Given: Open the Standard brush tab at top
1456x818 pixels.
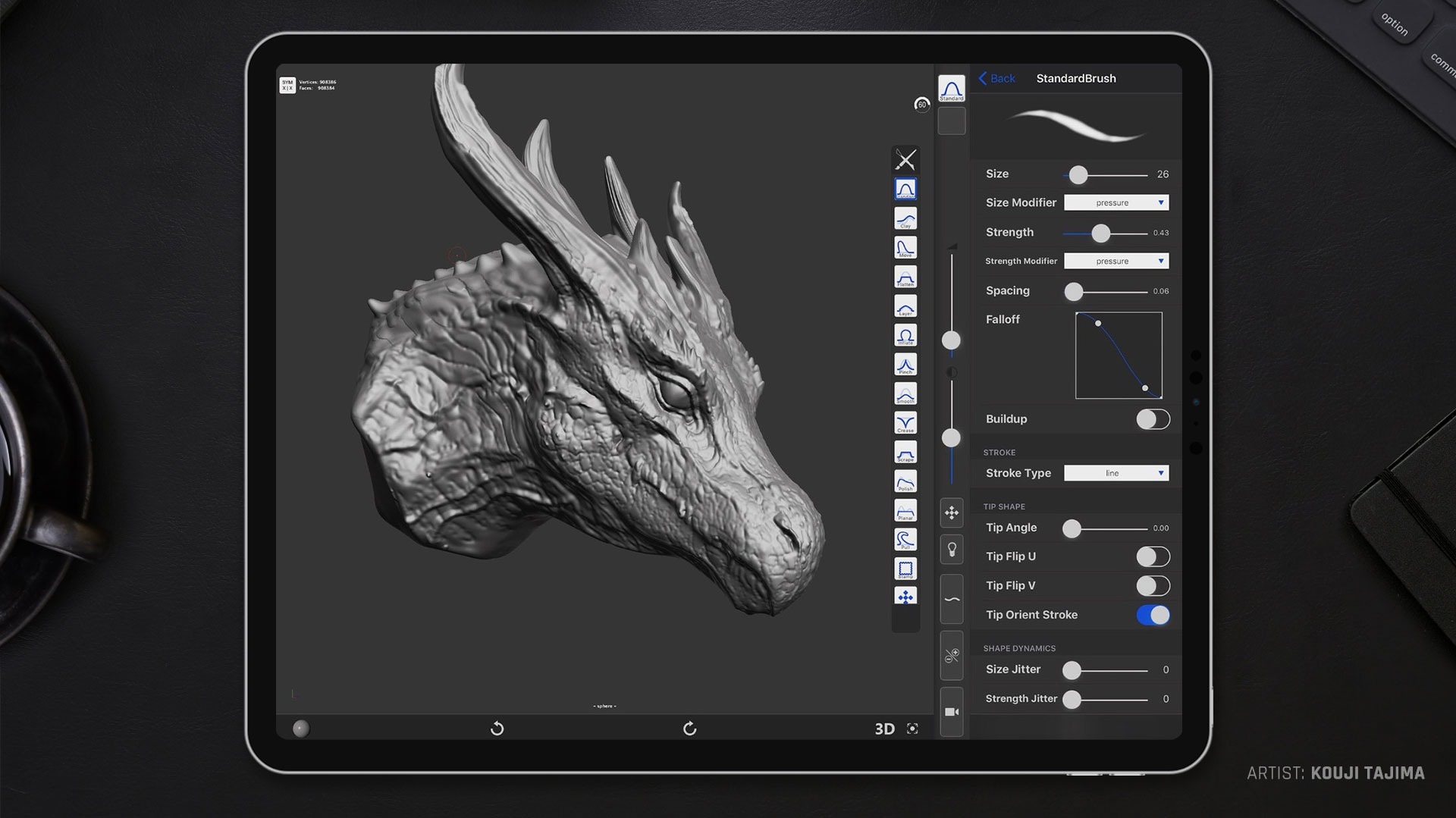Looking at the screenshot, I should [952, 89].
